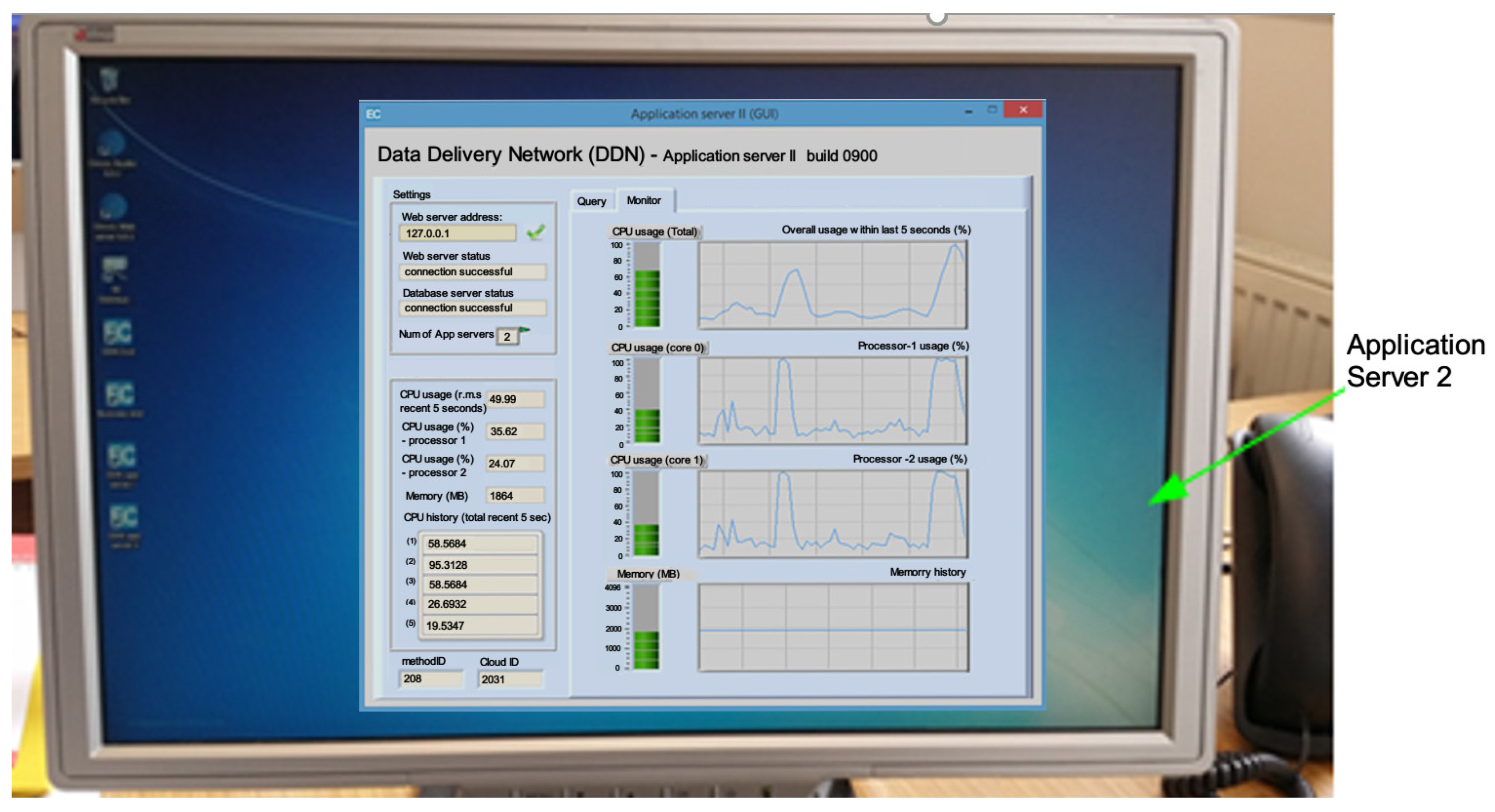1495x812 pixels.
Task: Close the Application server II window
Action: [1023, 110]
